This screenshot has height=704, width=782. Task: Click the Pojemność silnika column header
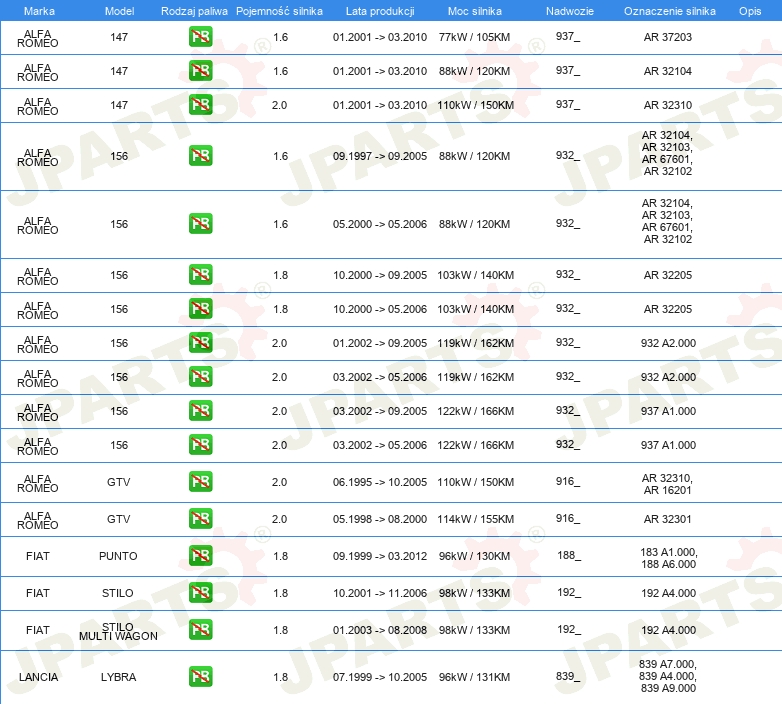tap(279, 10)
